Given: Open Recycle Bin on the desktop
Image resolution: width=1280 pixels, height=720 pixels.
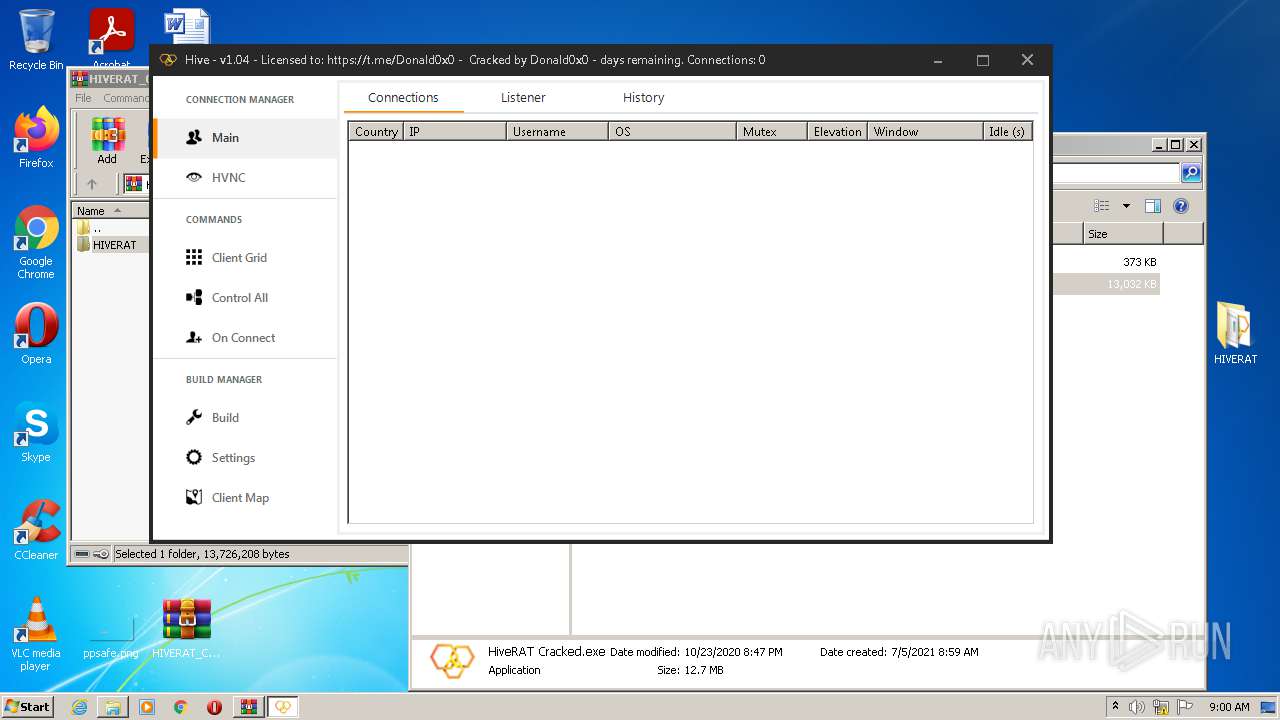Looking at the screenshot, I should point(36,39).
